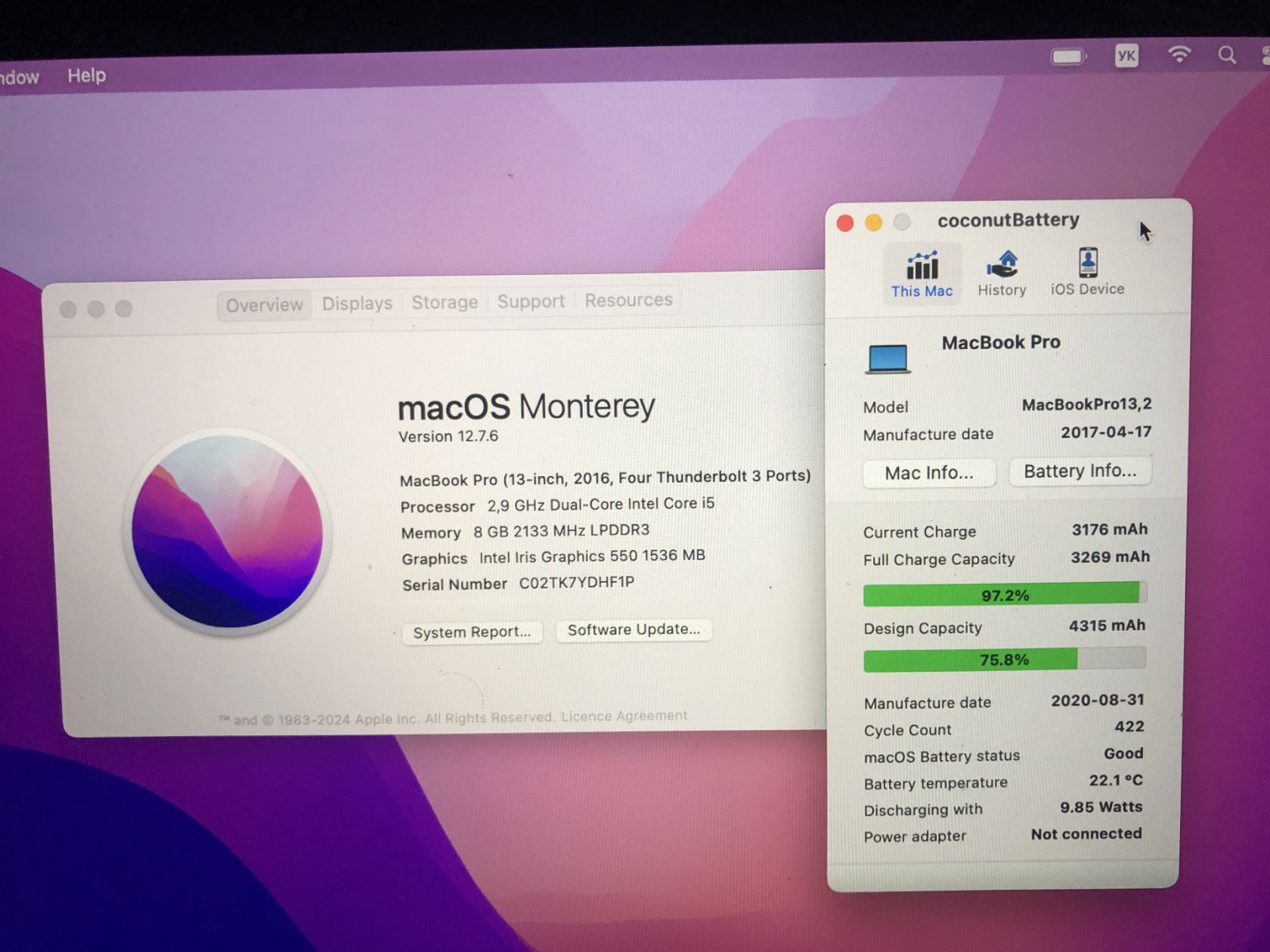Screen dimensions: 1270x952
Task: Open the Support tab
Action: (x=531, y=301)
